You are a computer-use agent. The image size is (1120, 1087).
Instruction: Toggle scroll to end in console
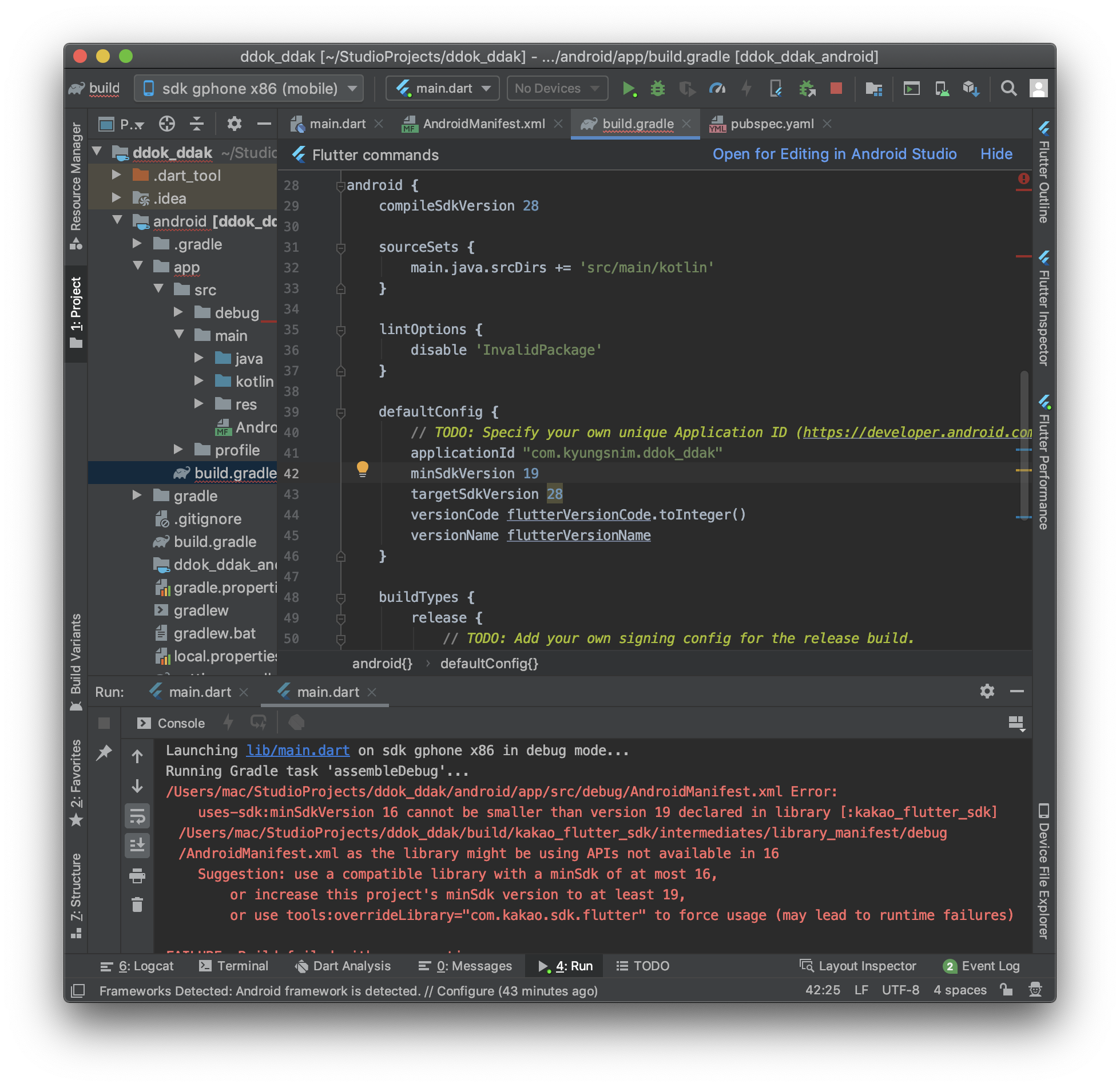[x=137, y=846]
